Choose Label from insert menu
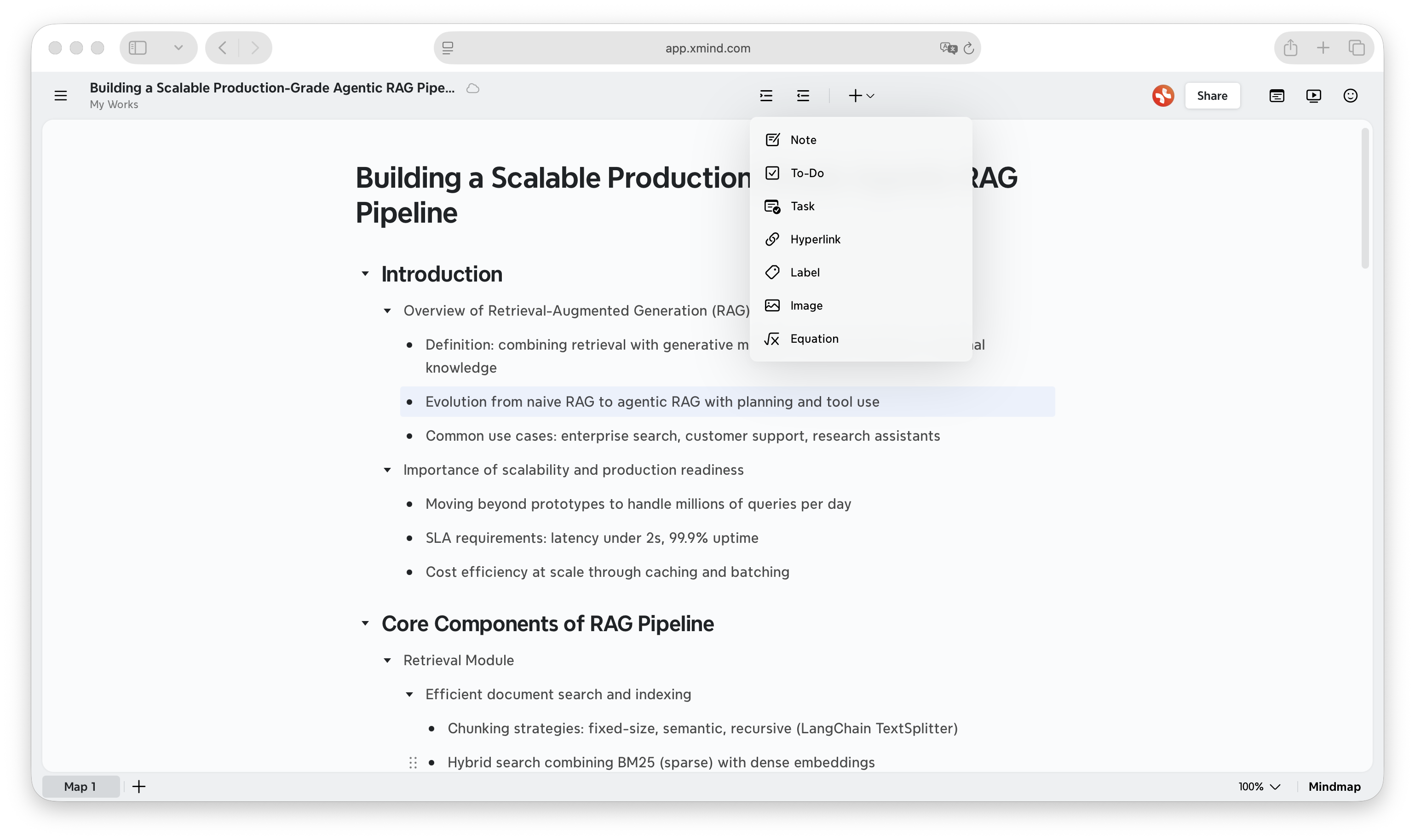The image size is (1415, 840). click(x=860, y=272)
